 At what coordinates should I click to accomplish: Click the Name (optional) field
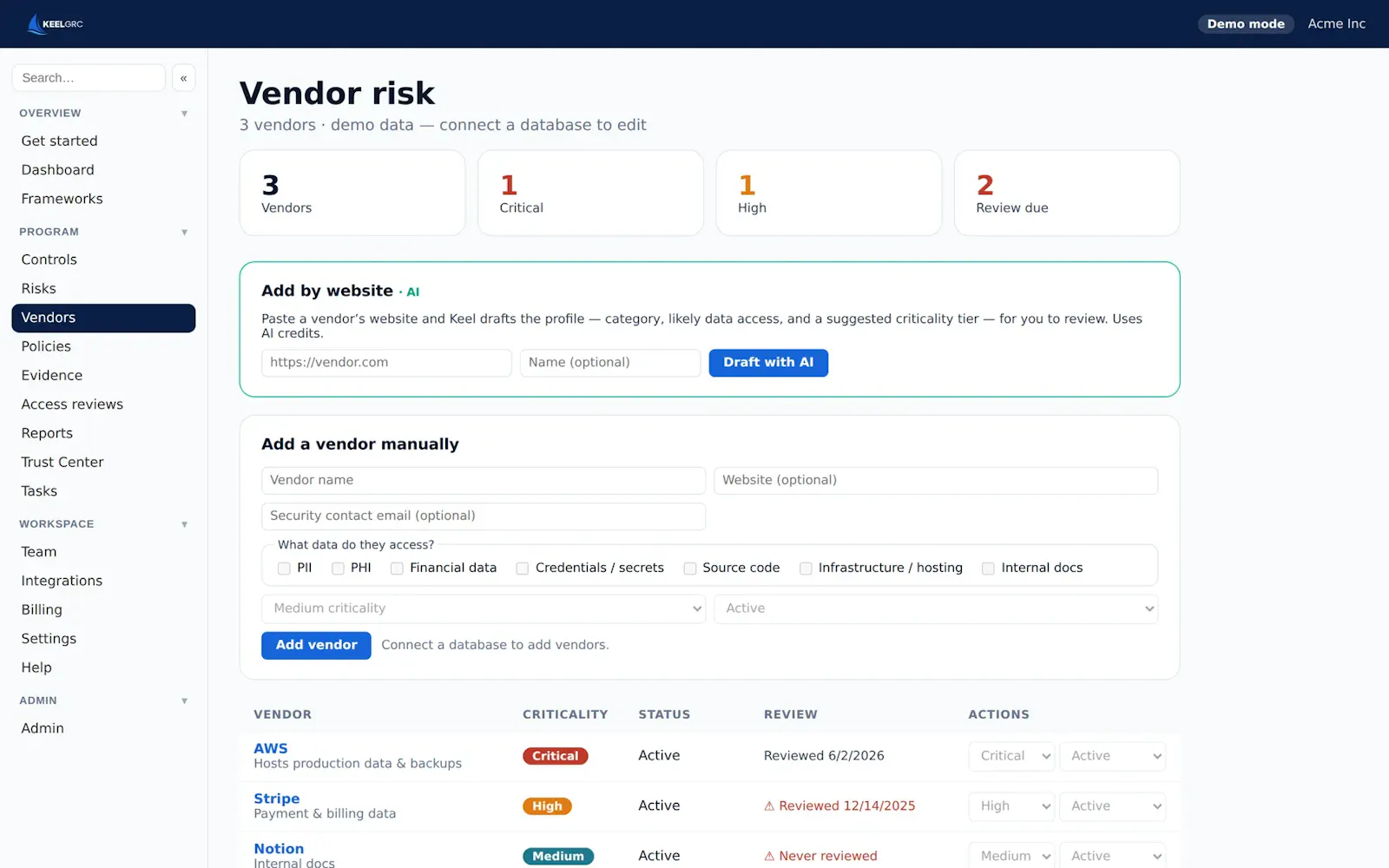coord(610,363)
